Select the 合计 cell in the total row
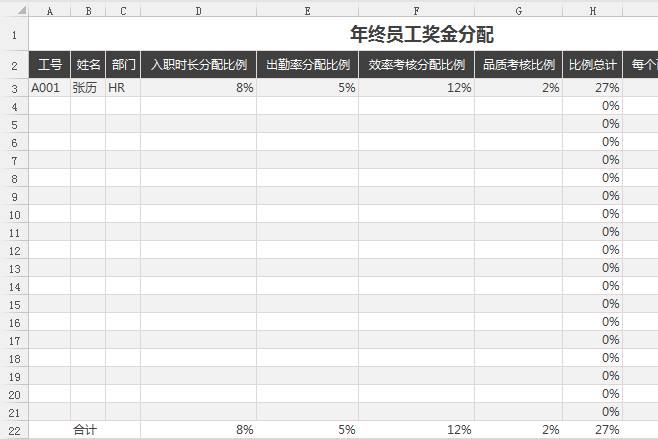Image resolution: width=658 pixels, height=439 pixels. pos(88,430)
